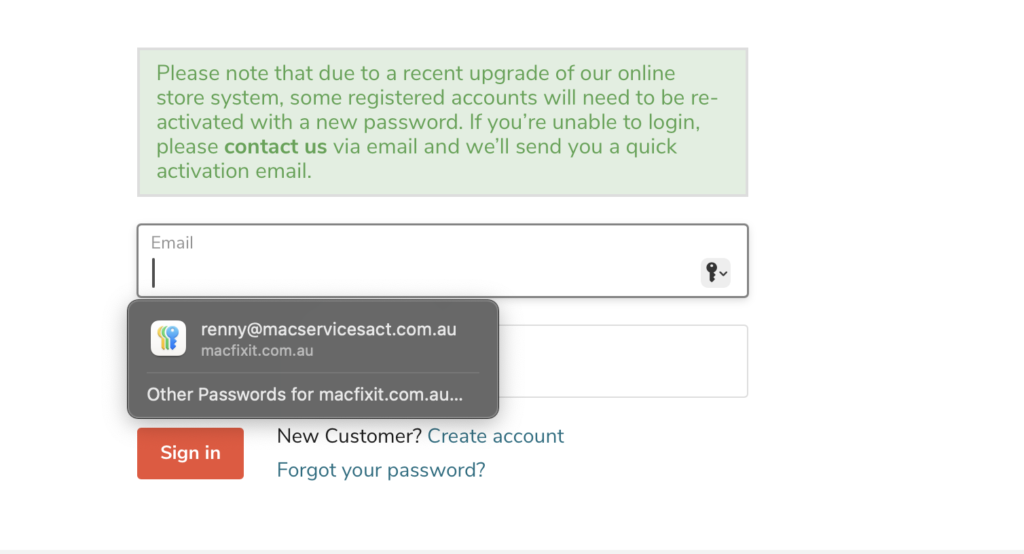Follow the bold contact us link
Viewport: 1024px width, 554px height.
[x=275, y=146]
